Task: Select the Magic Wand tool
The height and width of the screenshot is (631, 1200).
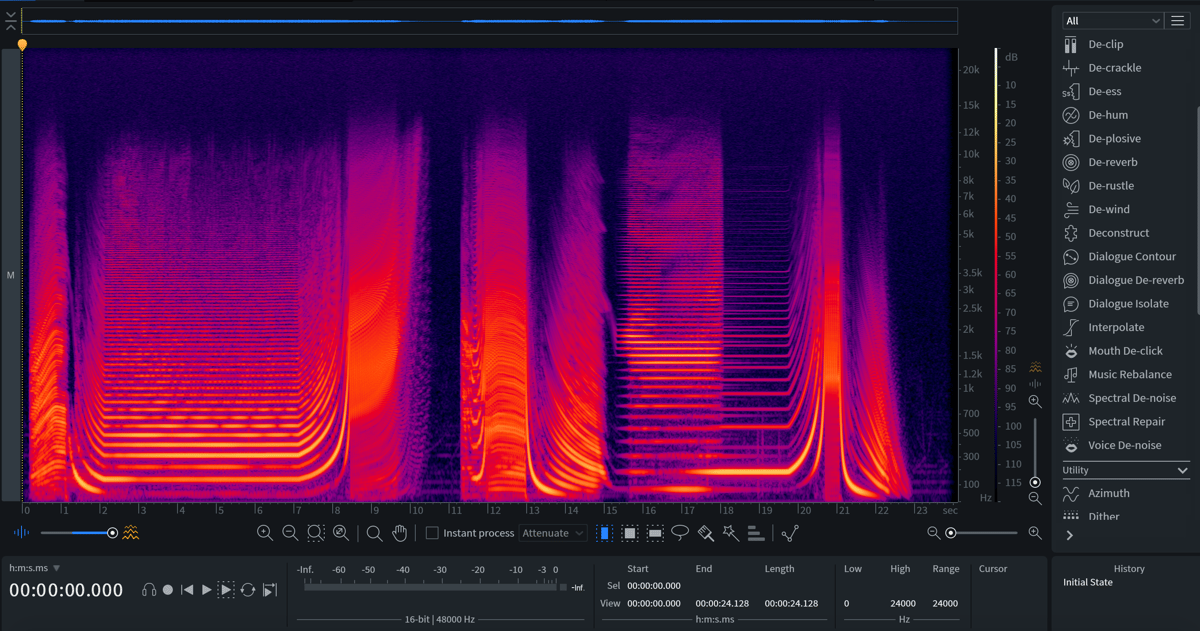Action: coord(730,532)
